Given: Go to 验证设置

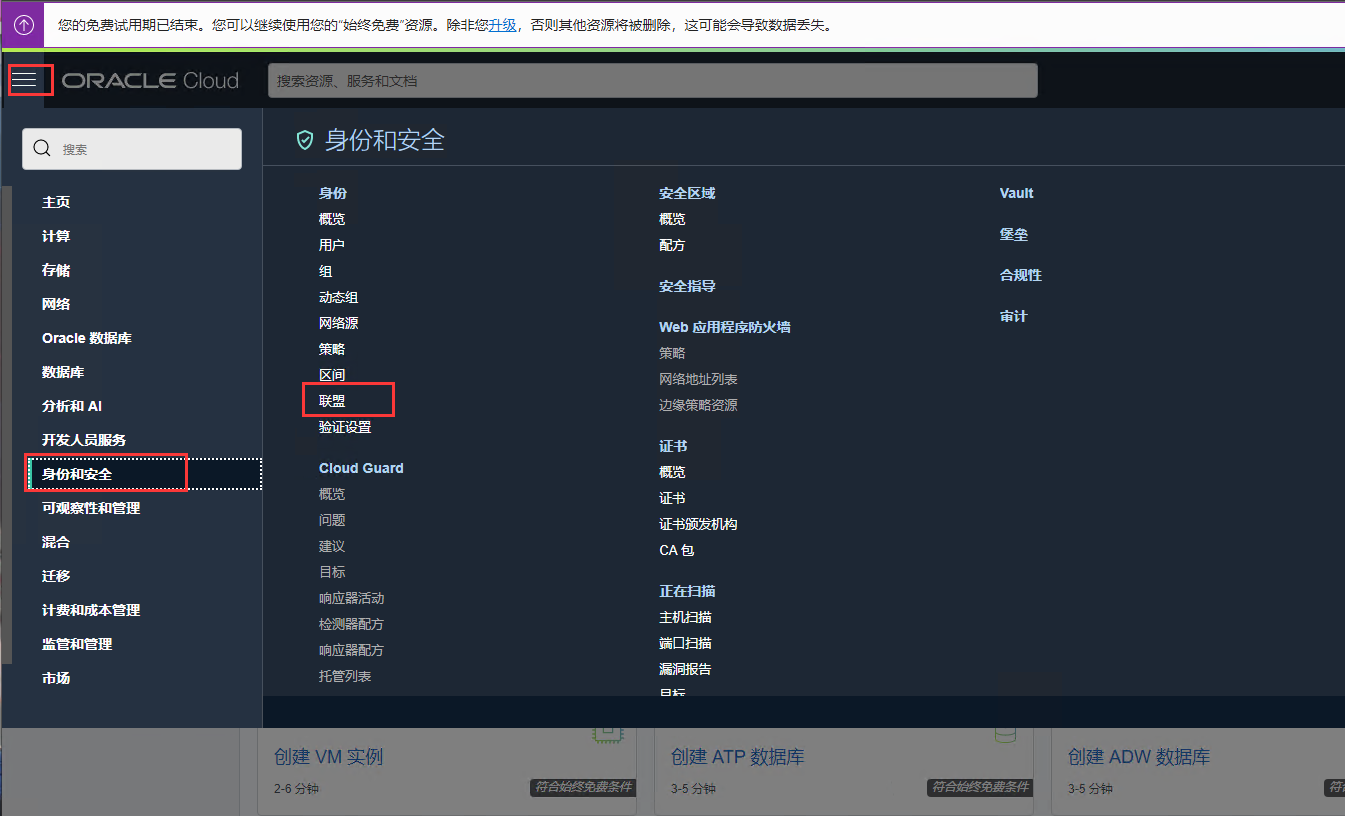Looking at the screenshot, I should click(x=345, y=427).
